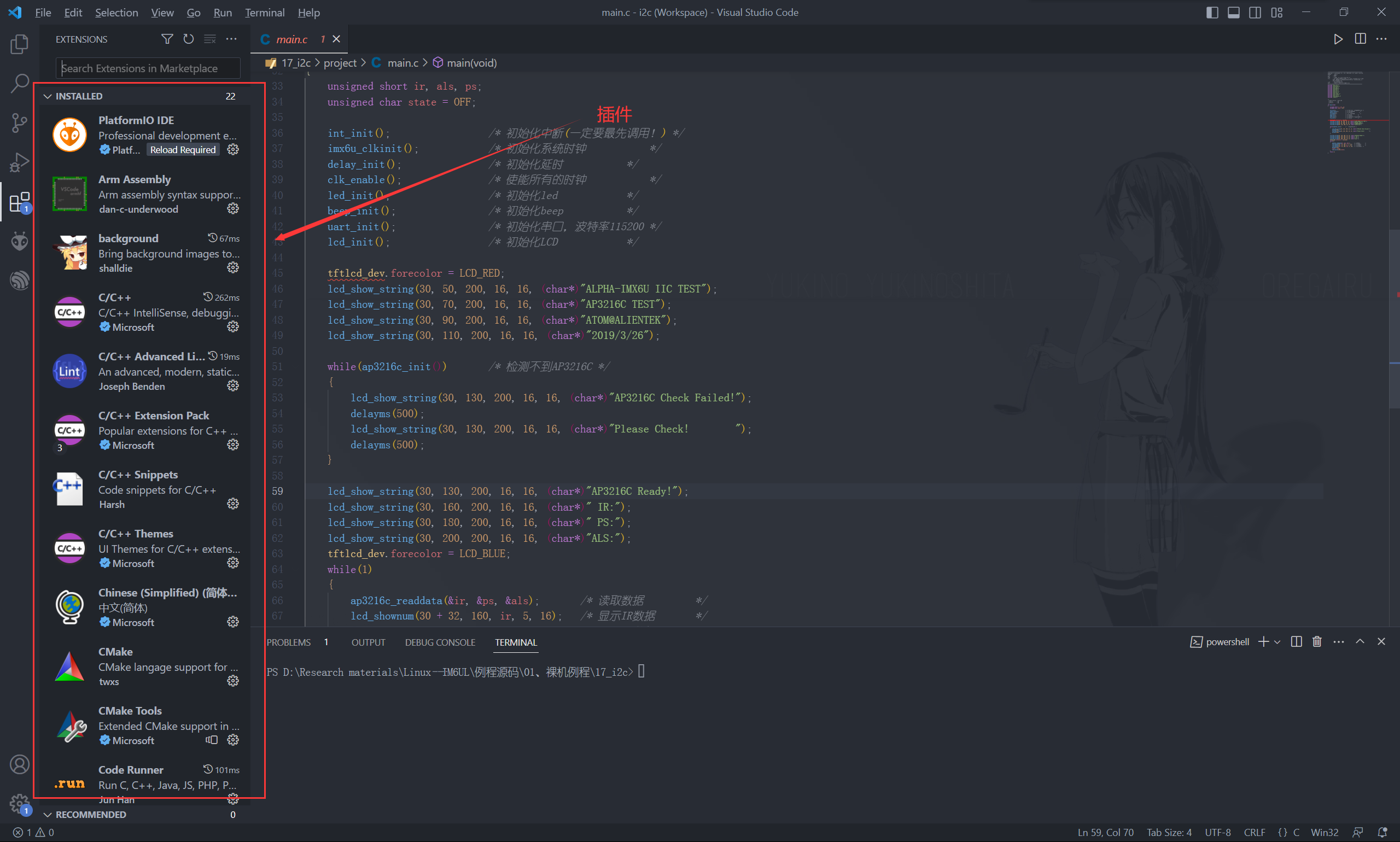Open the new terminal launch profile dropdown
1400x842 pixels.
click(1277, 642)
